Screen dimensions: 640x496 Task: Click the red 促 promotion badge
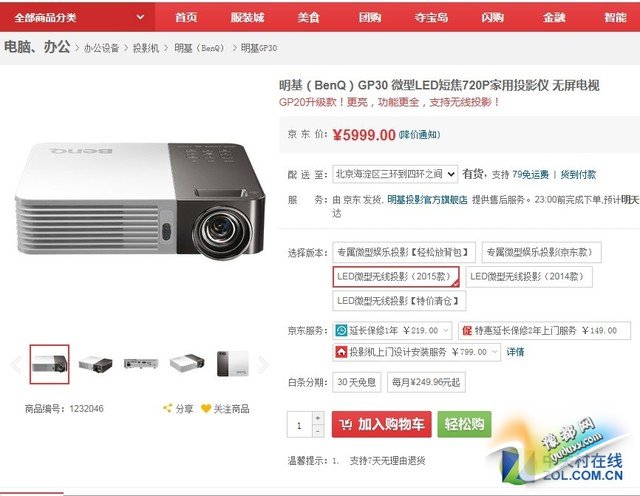(467, 330)
